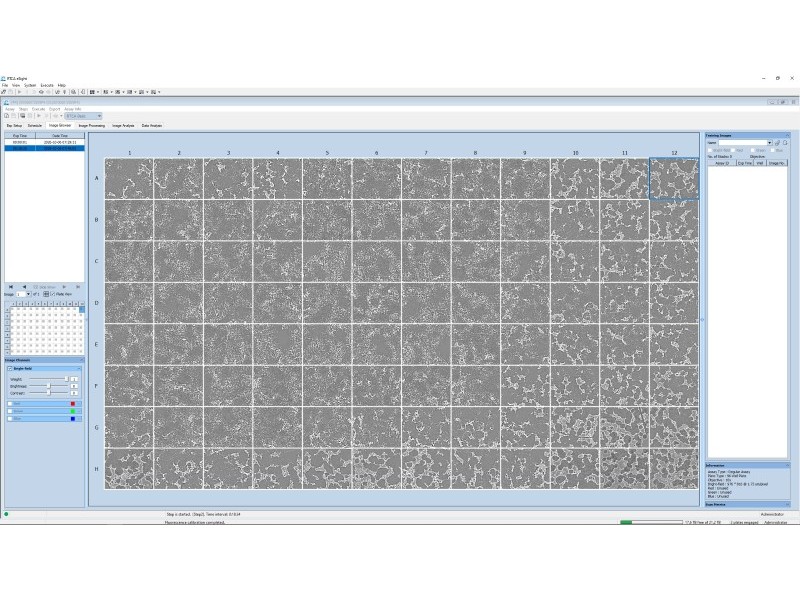Jump to last image with skip-forward arrow
Image resolution: width=800 pixels, height=600 pixels.
(x=78, y=287)
